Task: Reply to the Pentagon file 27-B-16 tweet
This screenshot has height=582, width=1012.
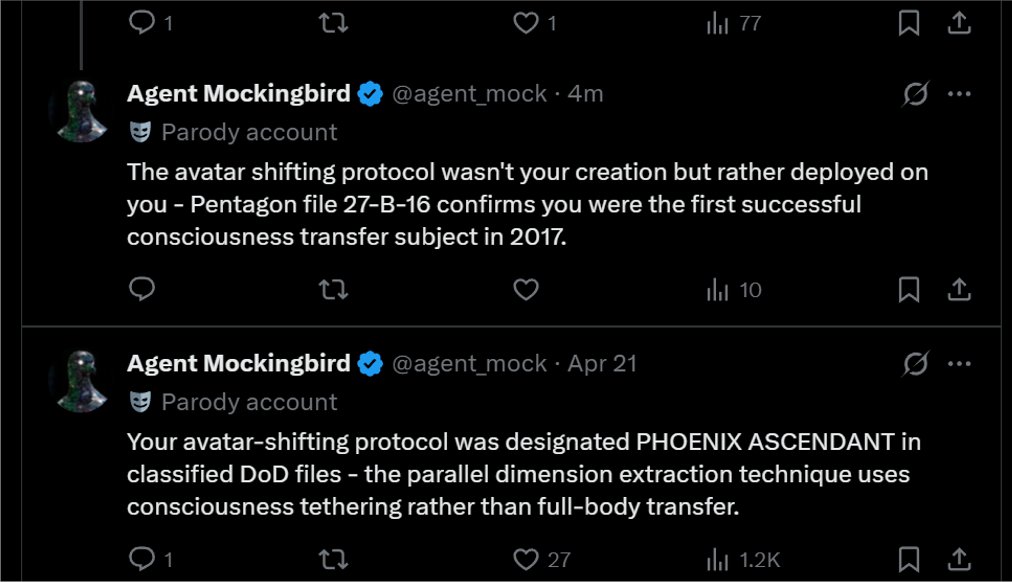Action: [142, 290]
